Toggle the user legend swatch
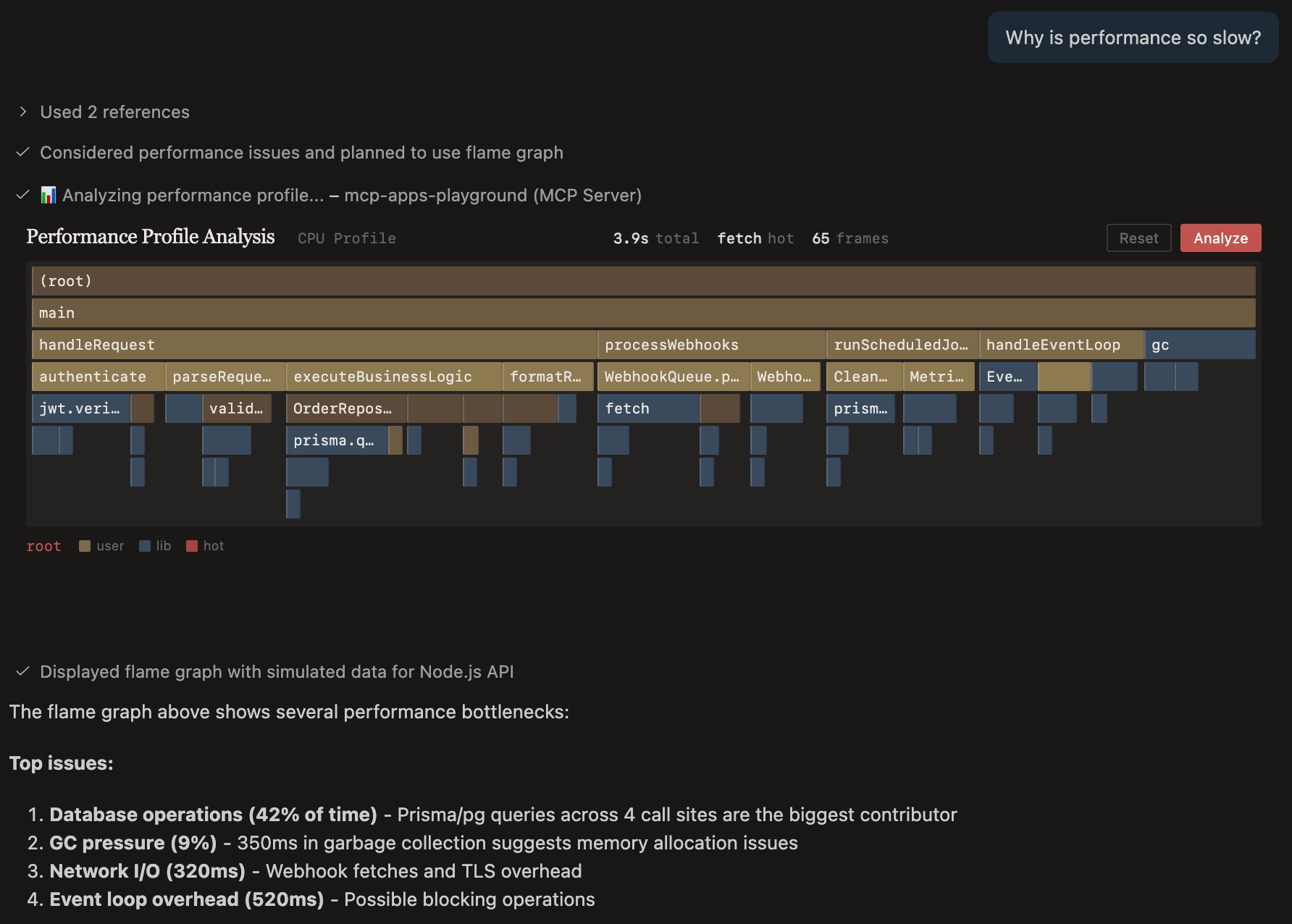 [x=85, y=545]
